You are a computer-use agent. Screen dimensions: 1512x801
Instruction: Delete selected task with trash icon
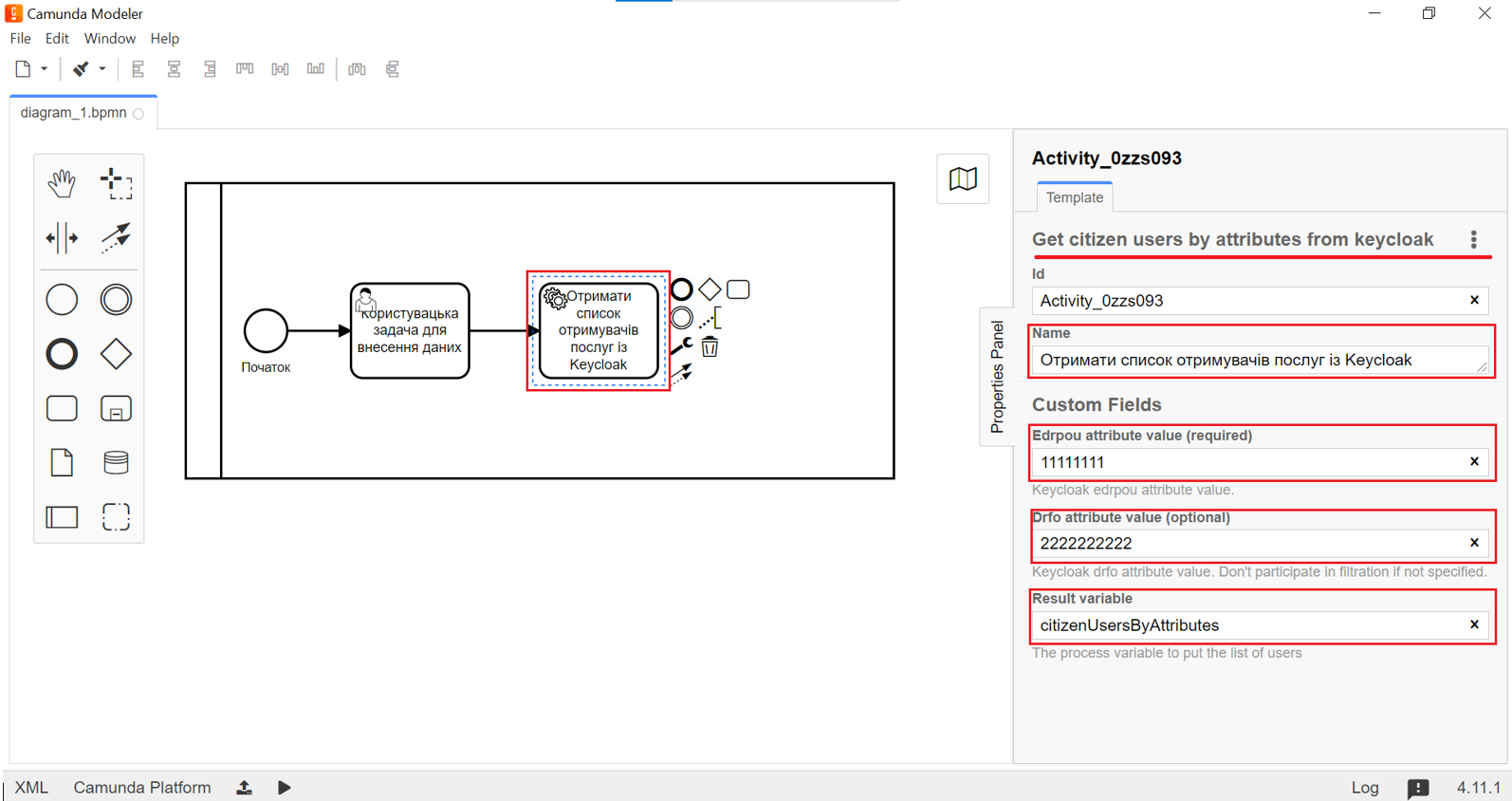point(710,346)
